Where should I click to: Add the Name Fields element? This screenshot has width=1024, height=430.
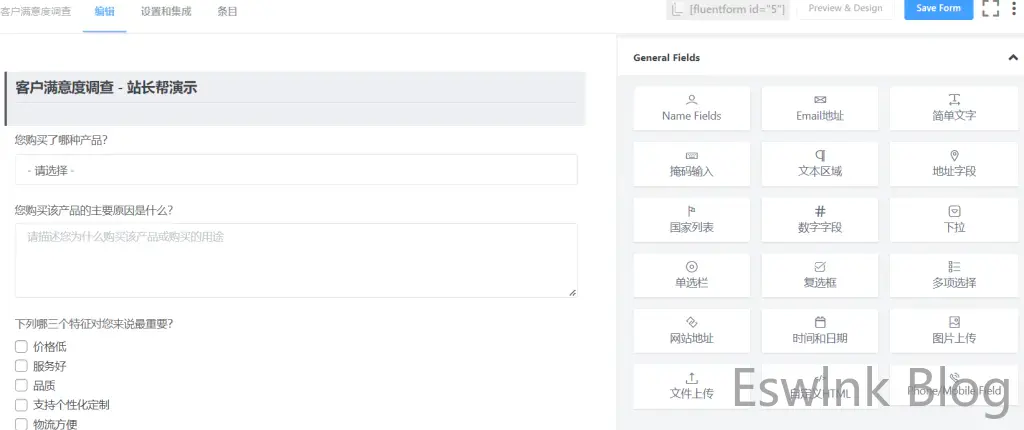click(691, 107)
